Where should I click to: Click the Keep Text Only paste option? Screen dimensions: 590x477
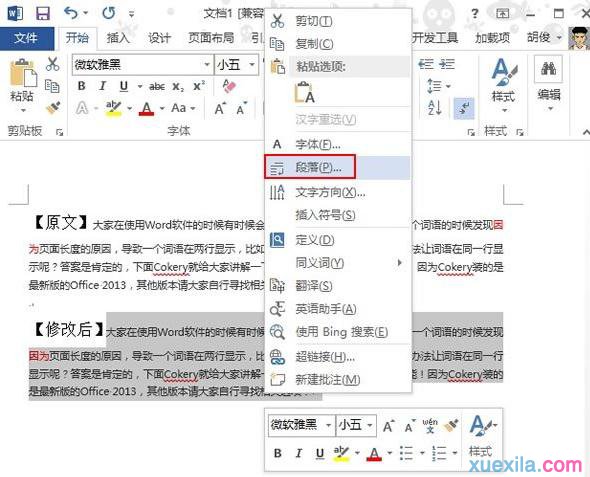point(304,93)
